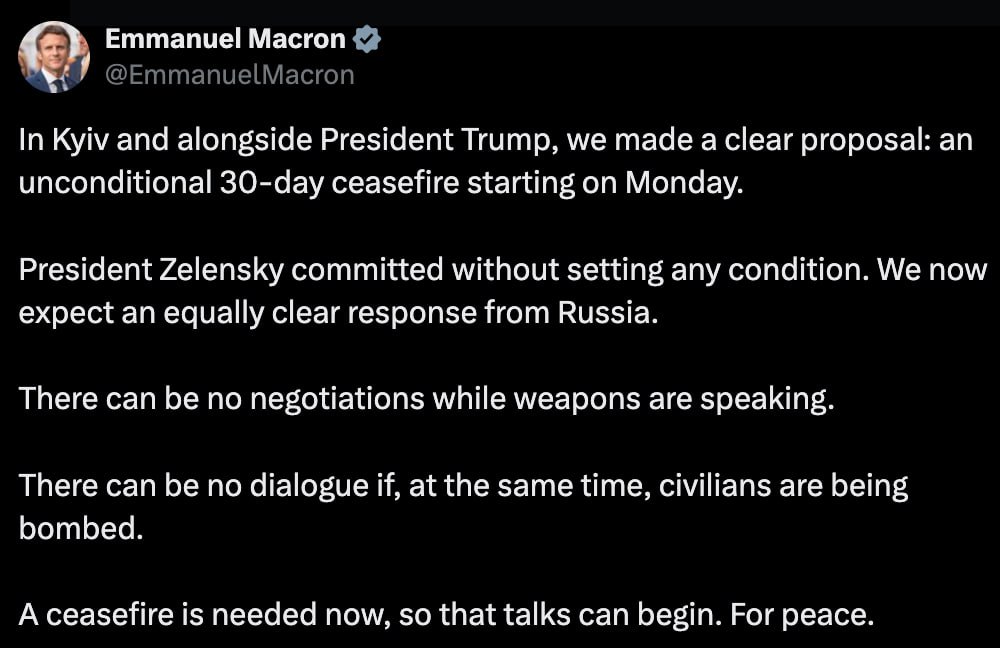Click the text "unconditional 30-day ceasefire"
1000x648 pixels.
219,184
